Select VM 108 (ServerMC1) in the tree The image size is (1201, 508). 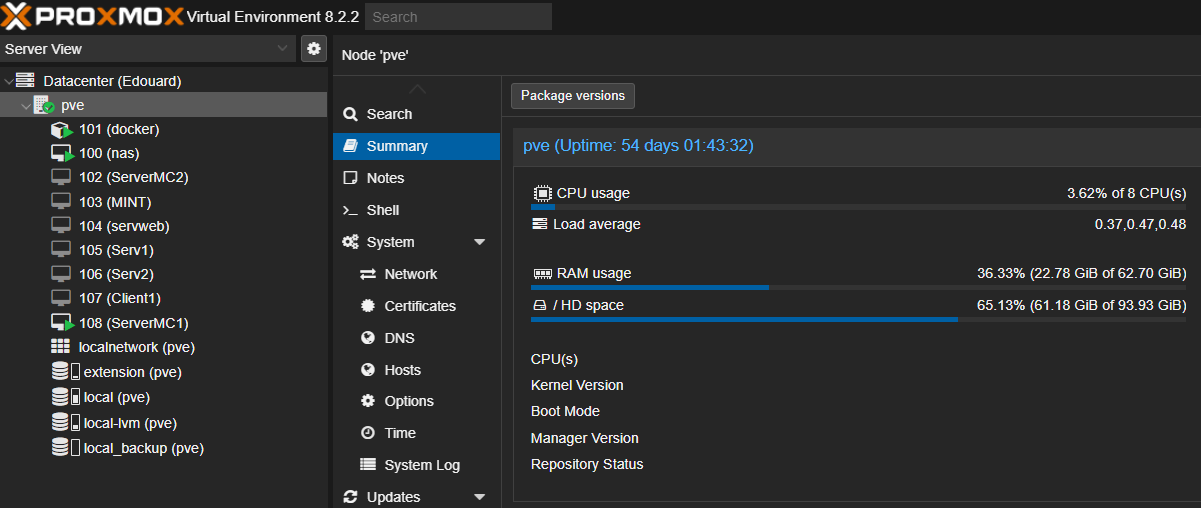point(133,323)
